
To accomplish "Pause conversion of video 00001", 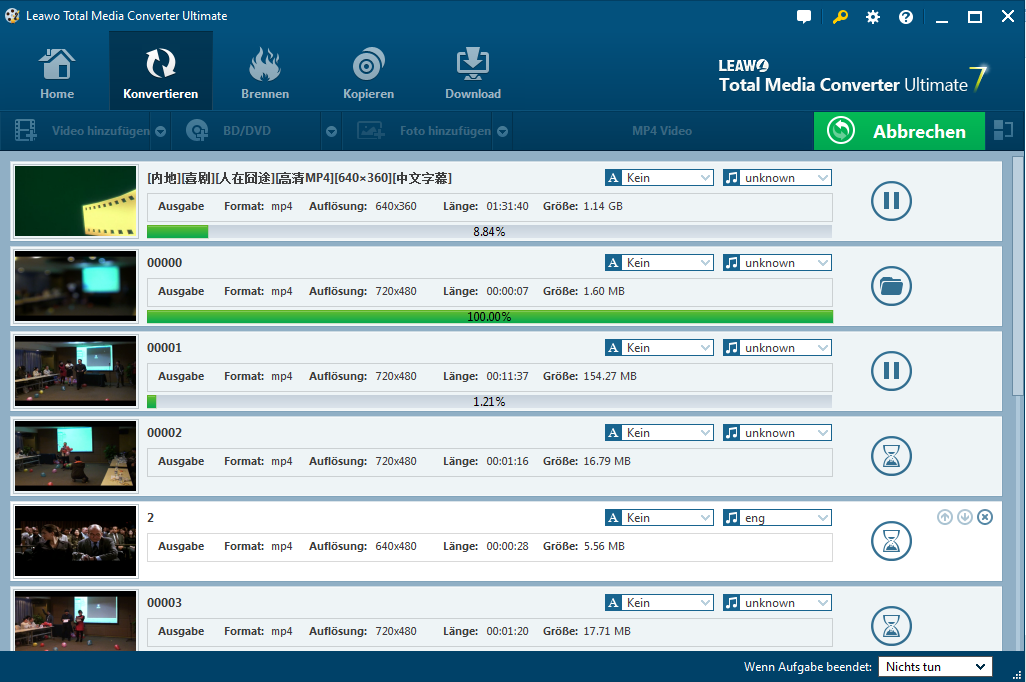I will tap(891, 371).
